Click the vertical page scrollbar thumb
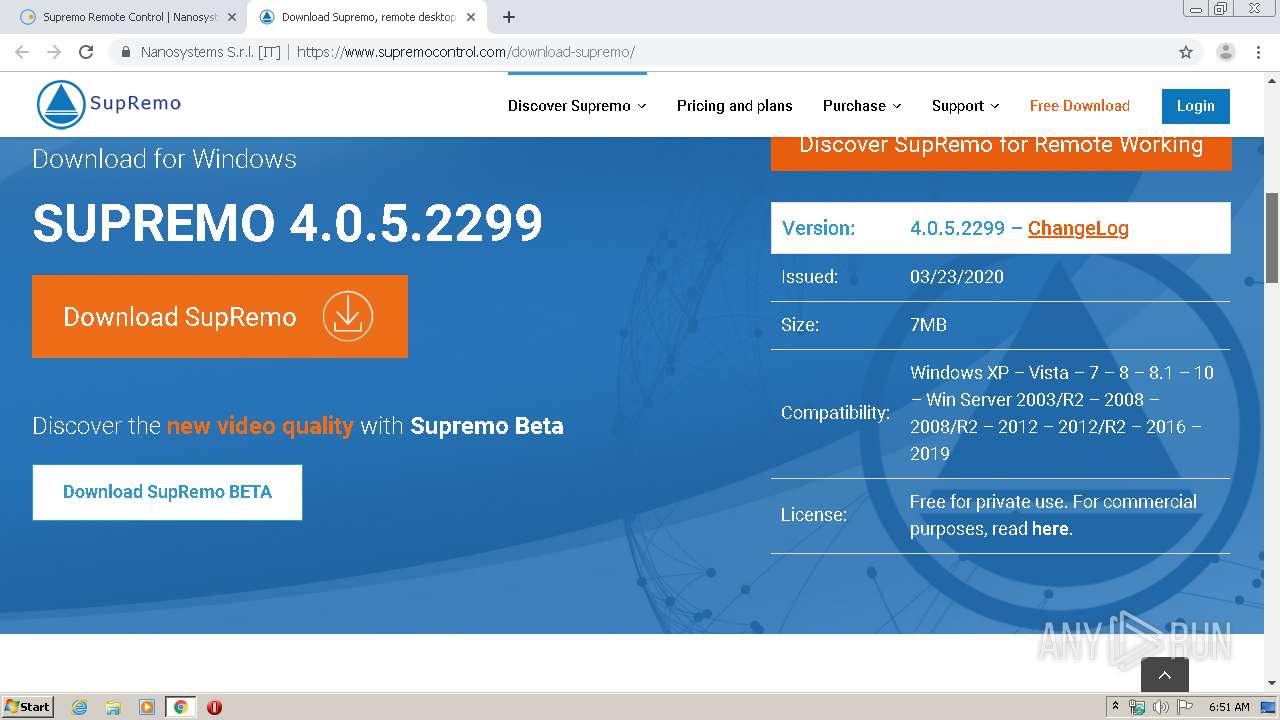The image size is (1280, 720). tap(1271, 237)
